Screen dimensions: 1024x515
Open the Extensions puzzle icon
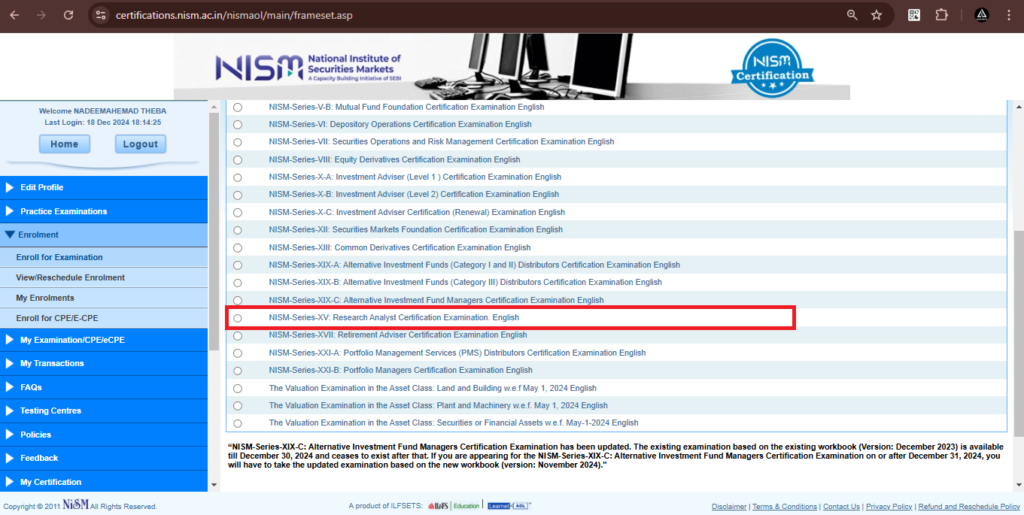(x=941, y=15)
